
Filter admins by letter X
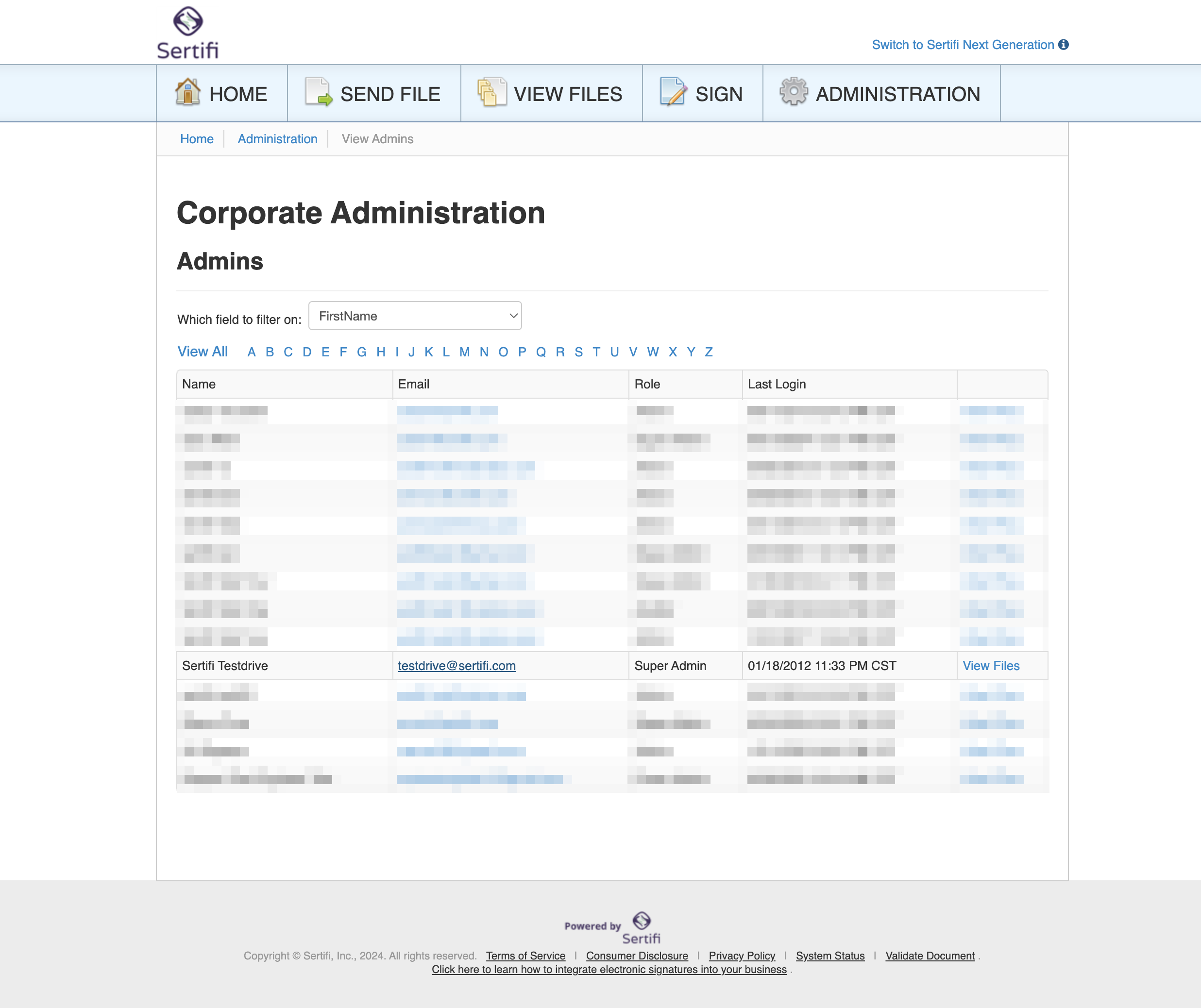pos(673,352)
